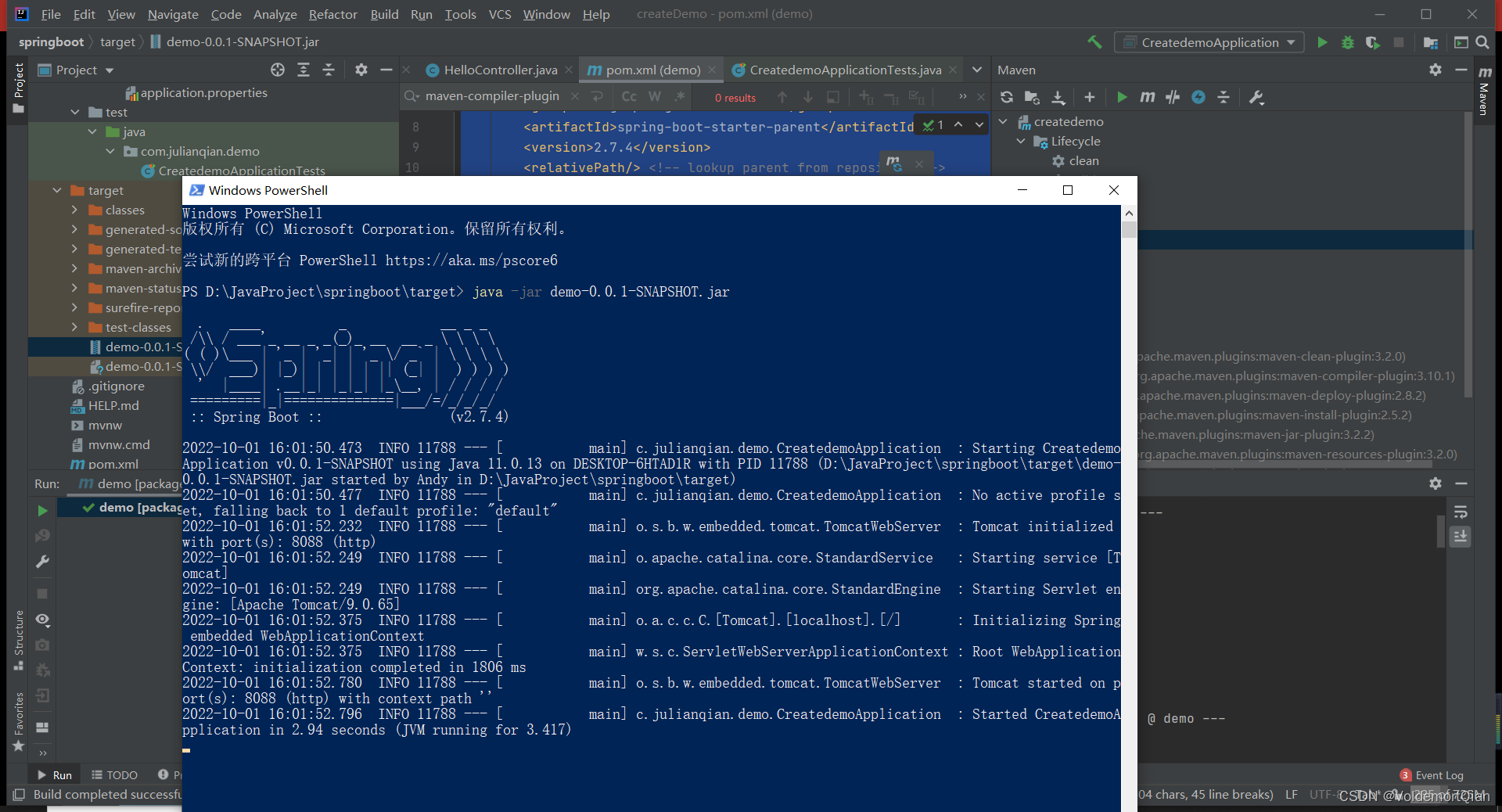Open the Event Log
The width and height of the screenshot is (1502, 812).
point(1432,775)
